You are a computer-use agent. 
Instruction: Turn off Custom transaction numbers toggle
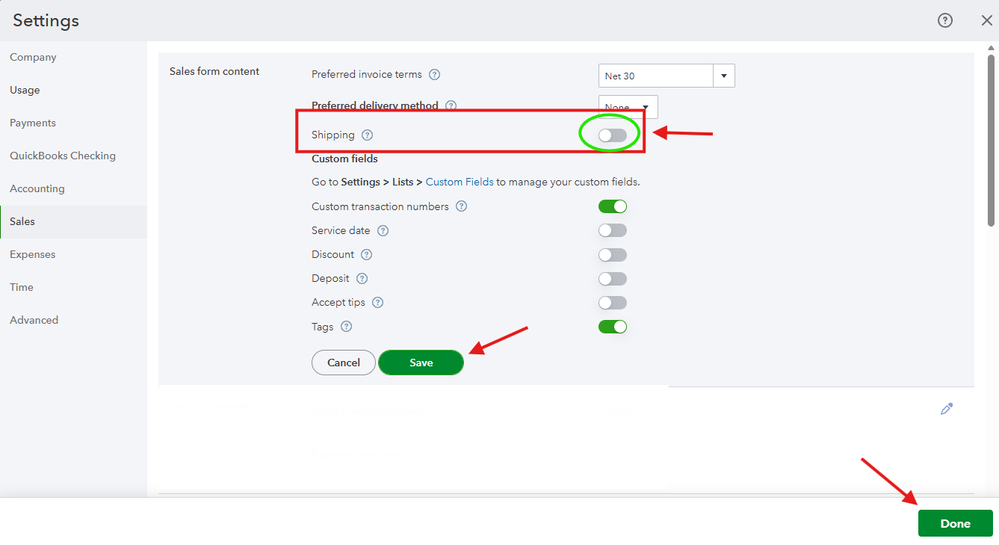pyautogui.click(x=612, y=207)
